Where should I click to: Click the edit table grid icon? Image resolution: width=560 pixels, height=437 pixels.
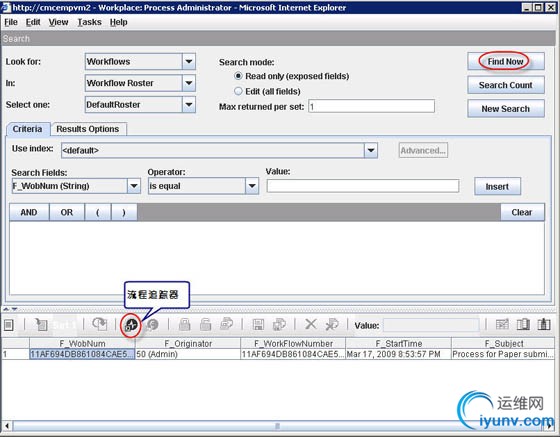(502, 324)
